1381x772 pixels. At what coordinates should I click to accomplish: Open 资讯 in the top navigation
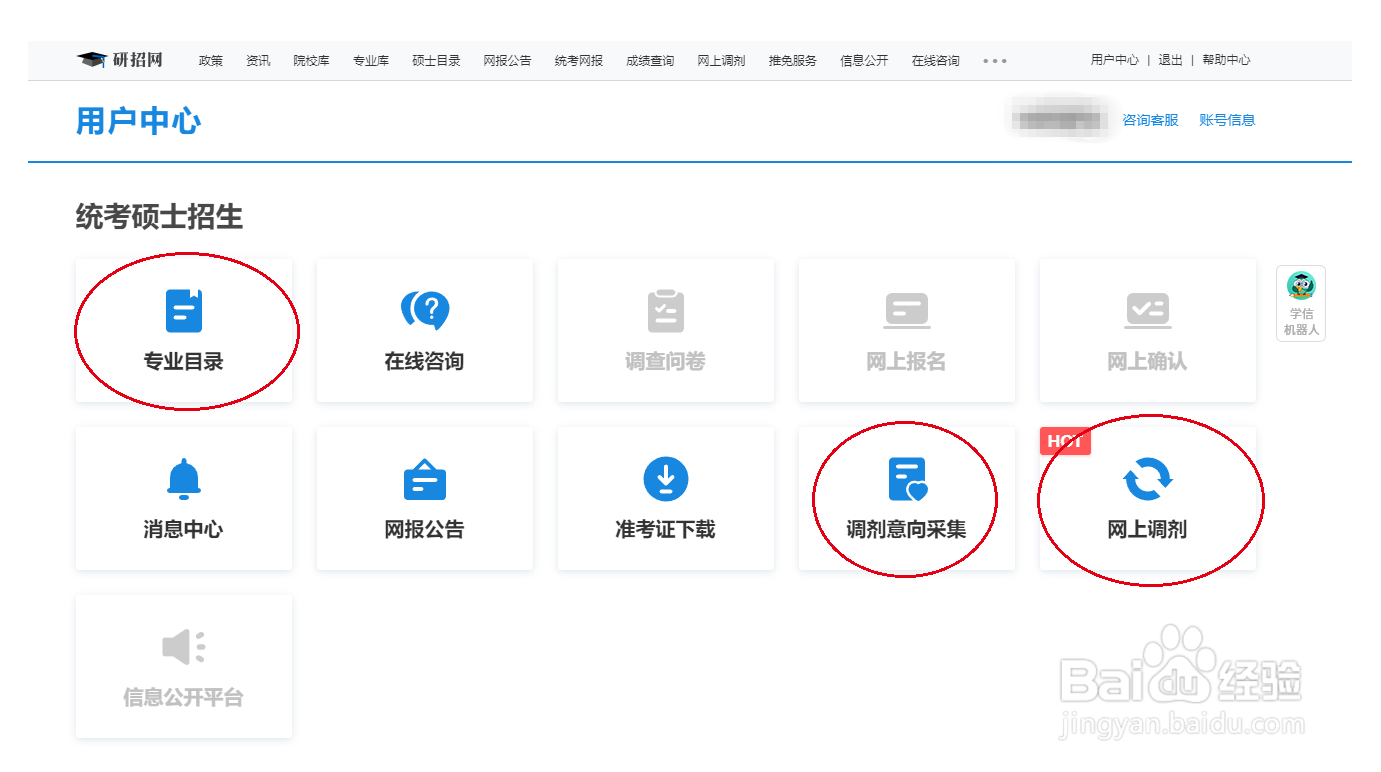pyautogui.click(x=258, y=61)
